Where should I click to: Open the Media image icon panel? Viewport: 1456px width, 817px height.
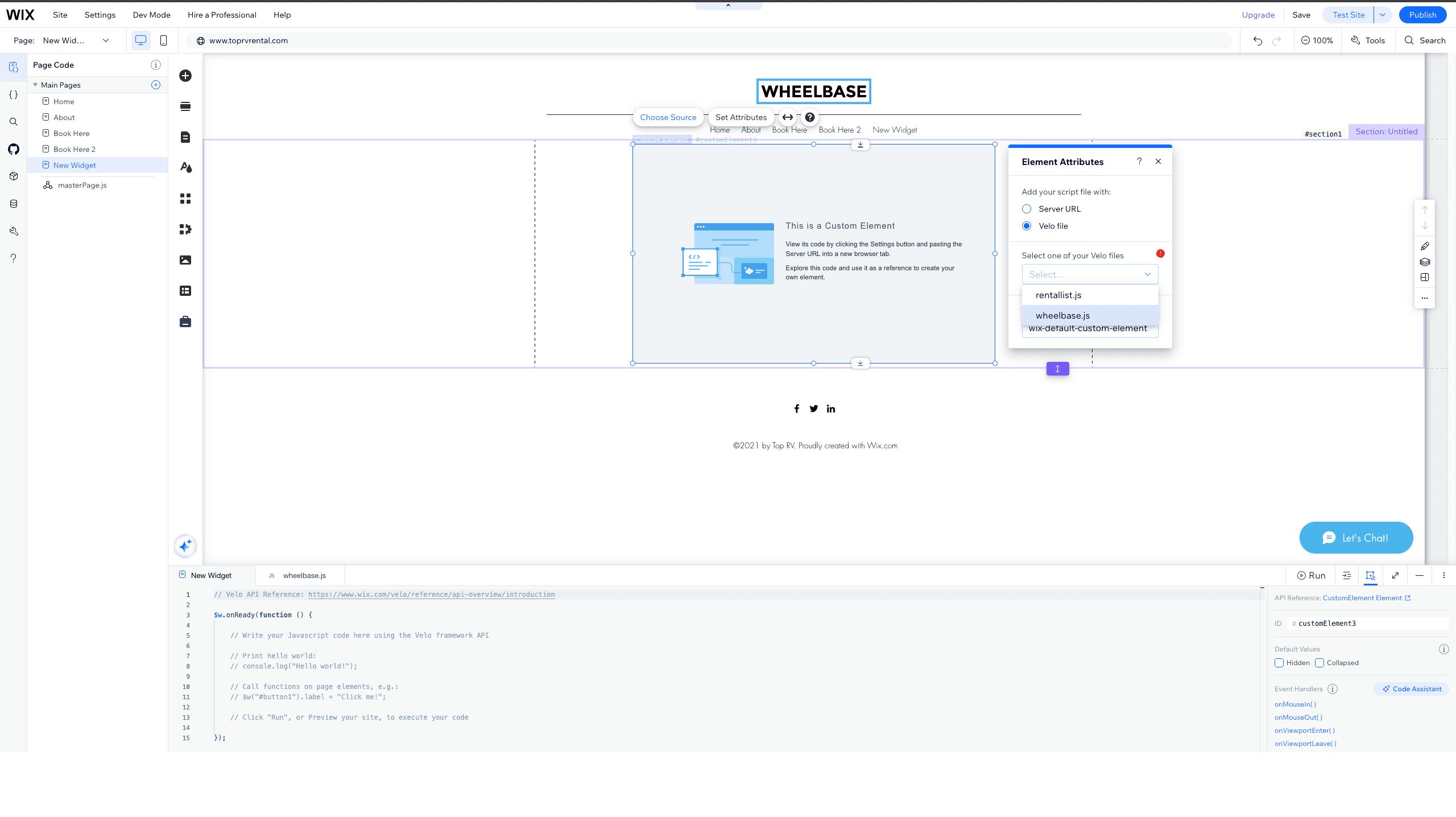(x=185, y=260)
